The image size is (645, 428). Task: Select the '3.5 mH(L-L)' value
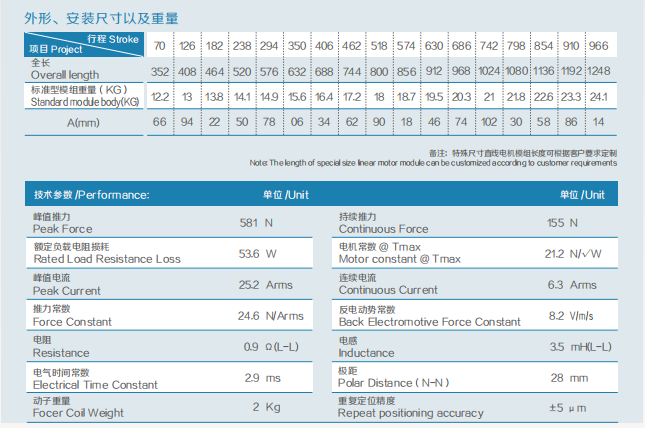point(580,347)
